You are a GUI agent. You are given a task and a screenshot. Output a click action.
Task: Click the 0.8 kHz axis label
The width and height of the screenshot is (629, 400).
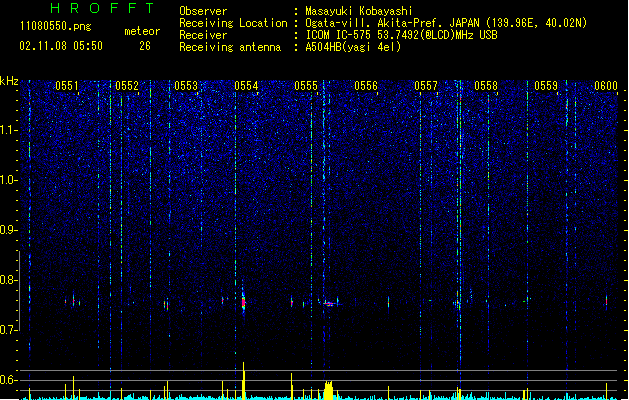tap(9, 280)
